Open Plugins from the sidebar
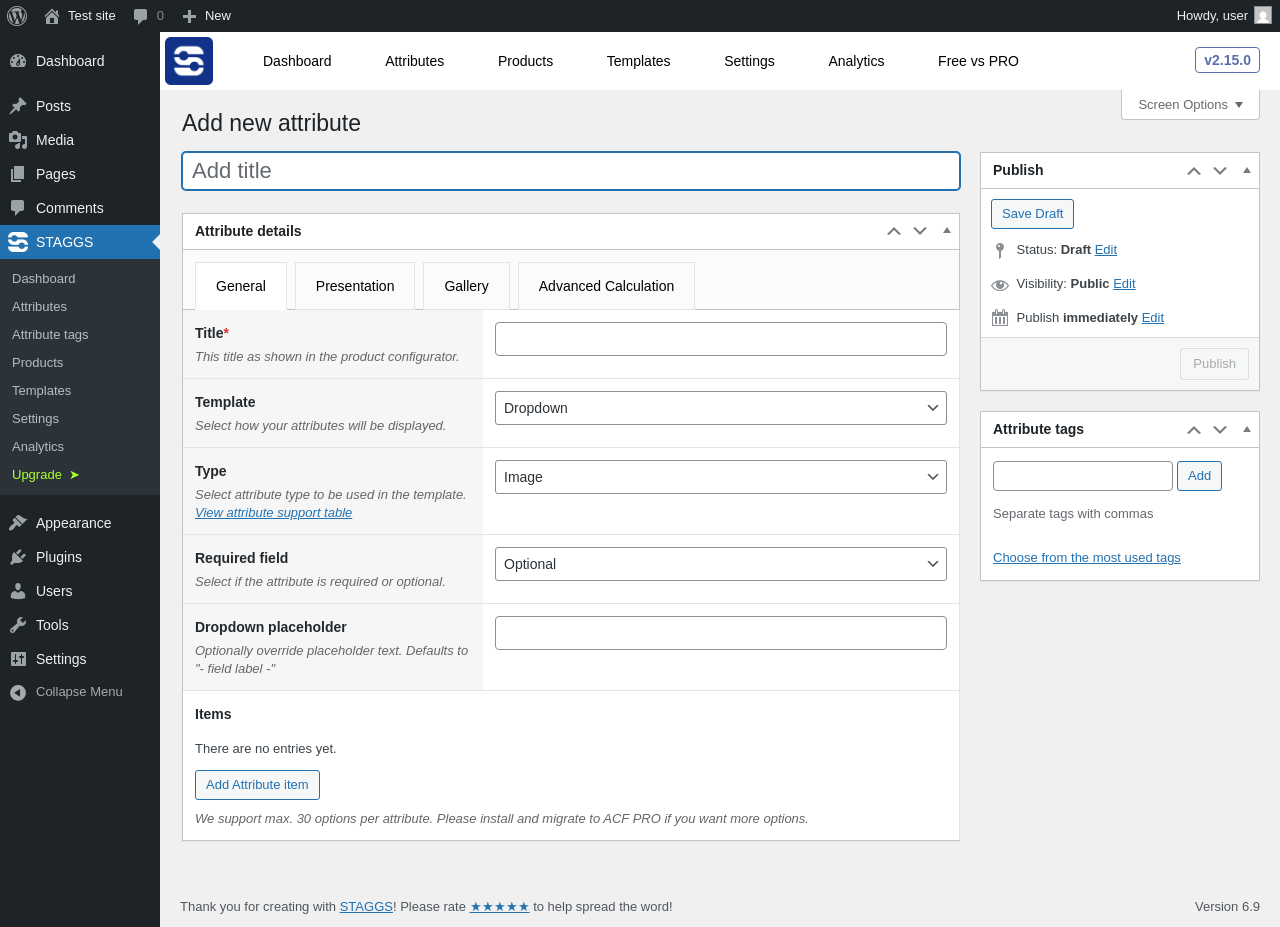The height and width of the screenshot is (927, 1280). 59,557
